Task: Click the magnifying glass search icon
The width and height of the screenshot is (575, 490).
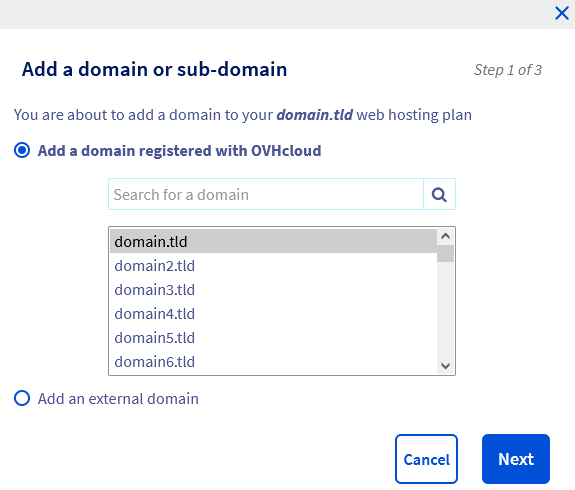Action: click(439, 194)
